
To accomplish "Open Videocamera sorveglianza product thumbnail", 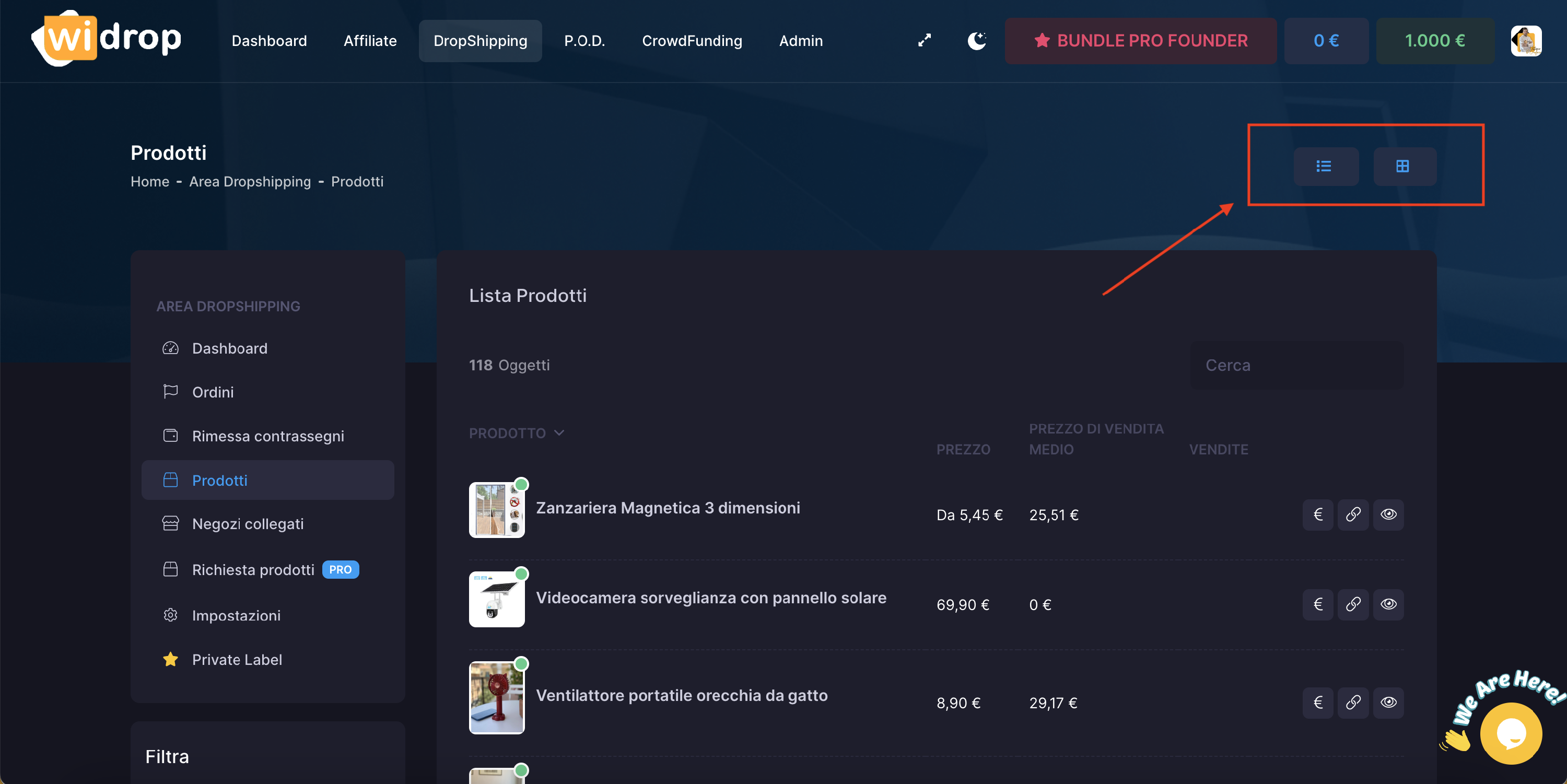I will click(496, 599).
